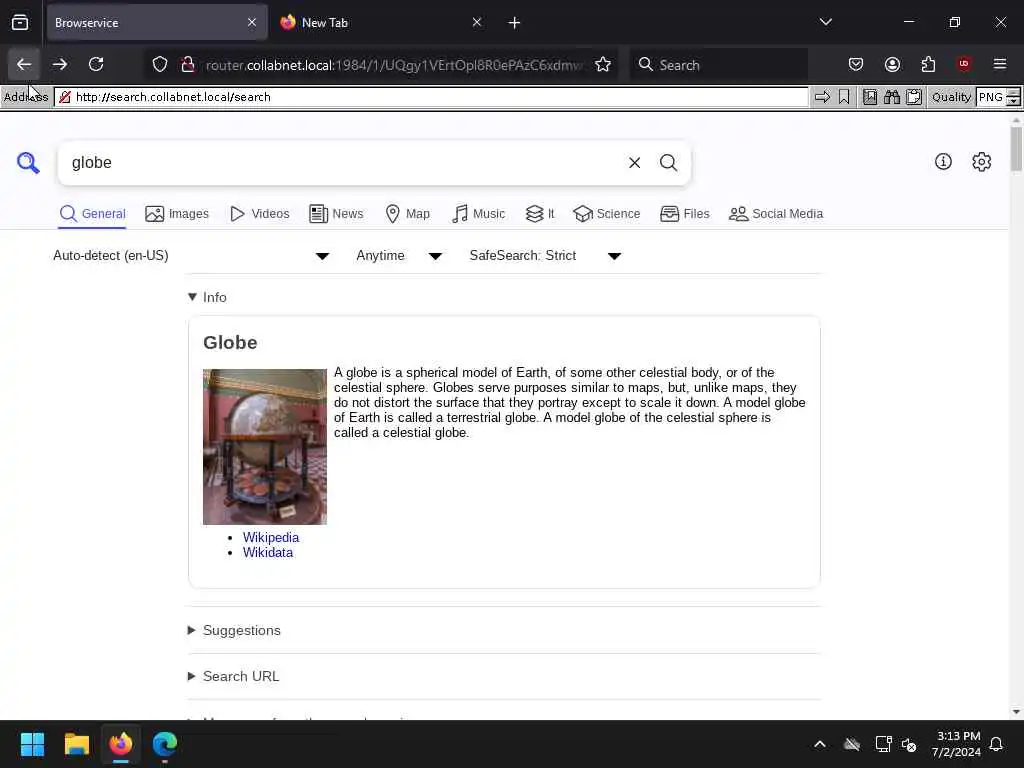Click the globe search query field

343,163
